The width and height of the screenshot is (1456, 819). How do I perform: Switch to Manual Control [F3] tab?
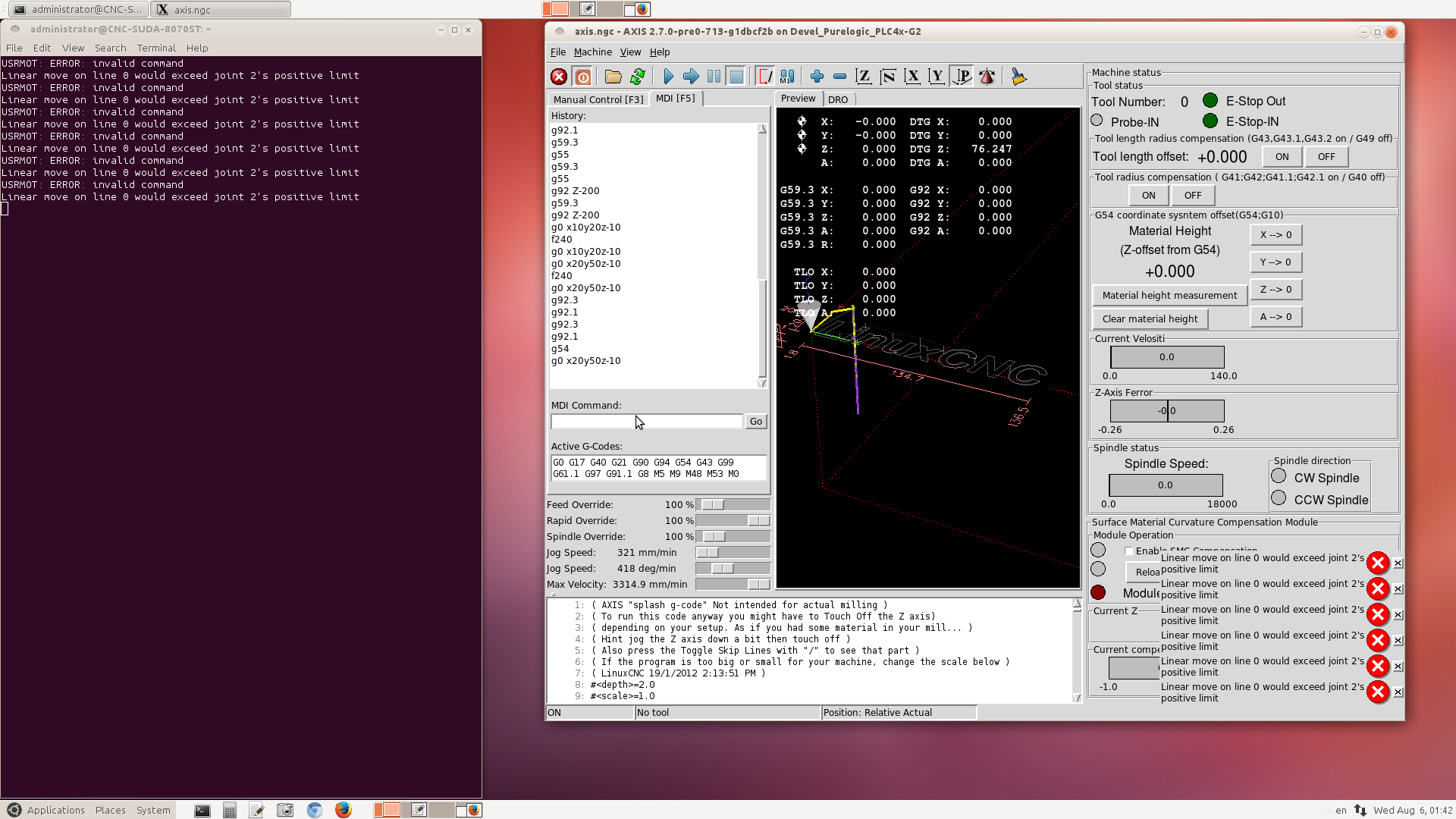pyautogui.click(x=598, y=99)
